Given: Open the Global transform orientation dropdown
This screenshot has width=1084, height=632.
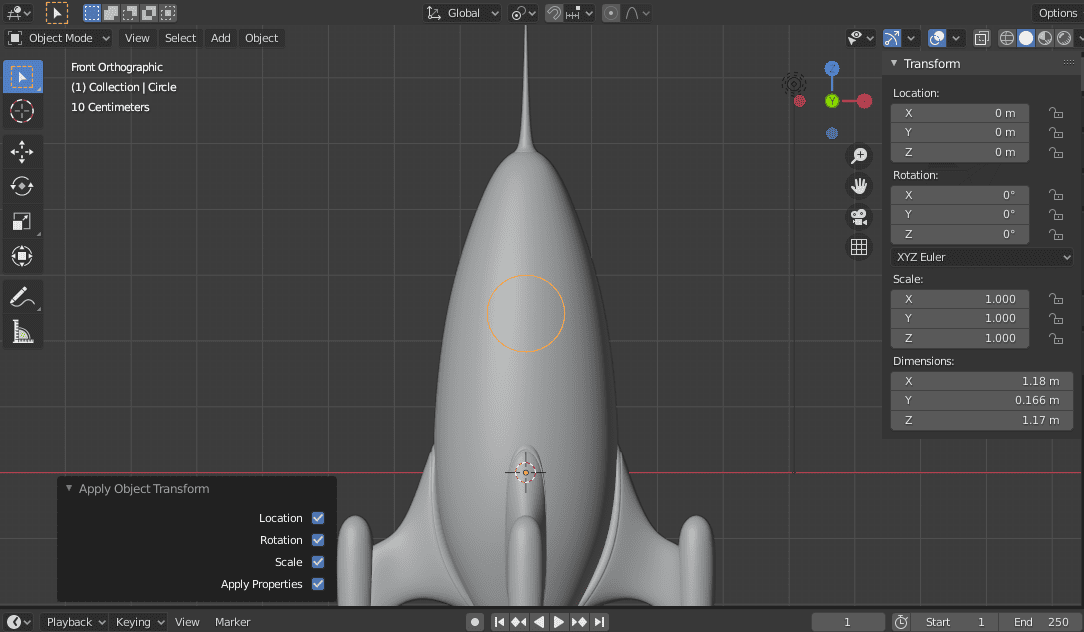Looking at the screenshot, I should click(461, 12).
